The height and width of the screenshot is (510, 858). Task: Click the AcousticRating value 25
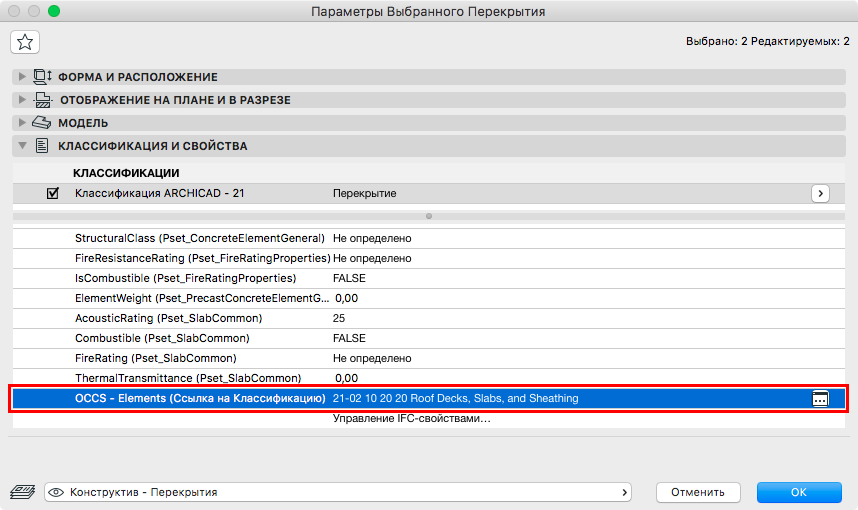(339, 318)
